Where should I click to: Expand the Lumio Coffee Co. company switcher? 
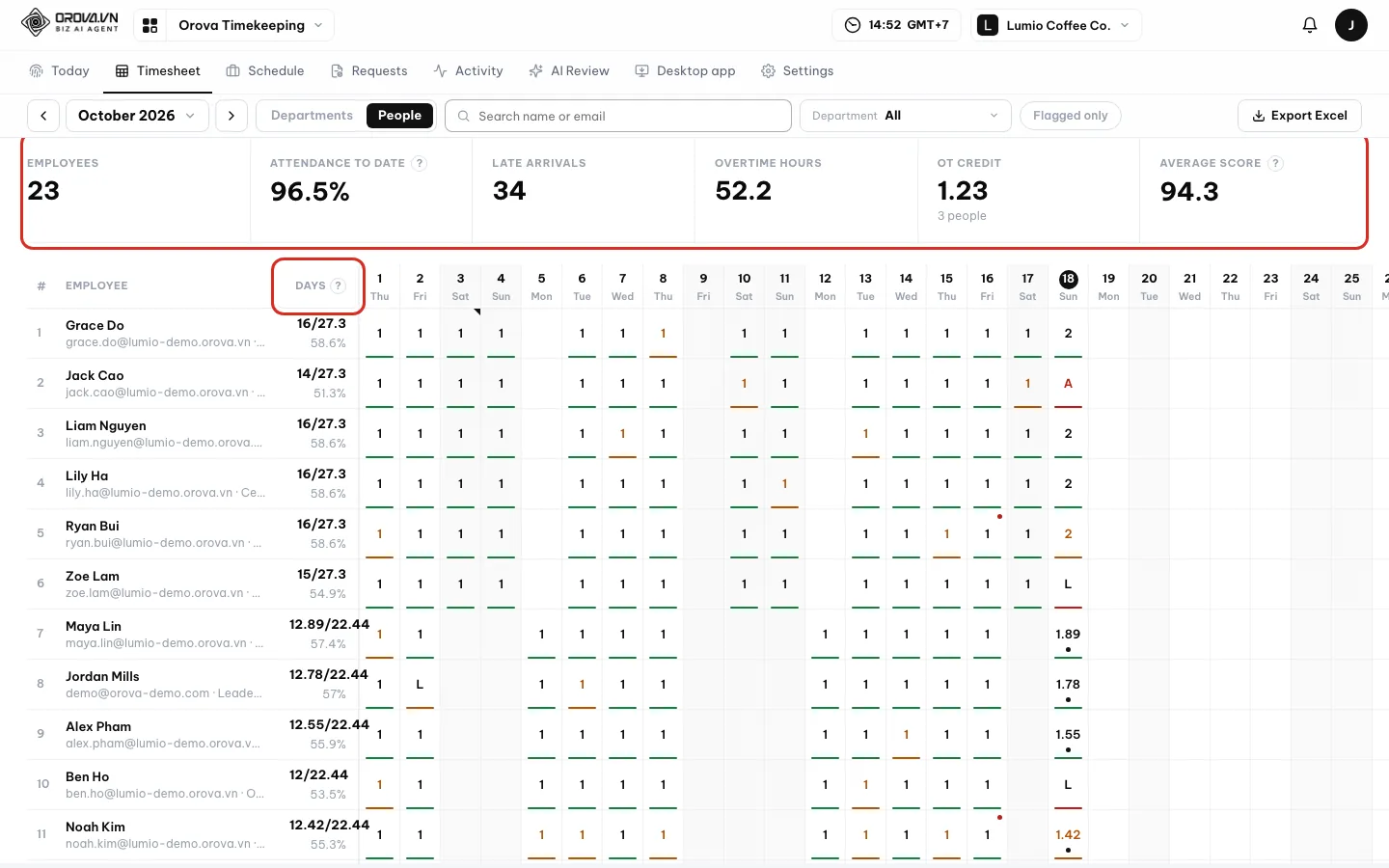click(x=1055, y=25)
